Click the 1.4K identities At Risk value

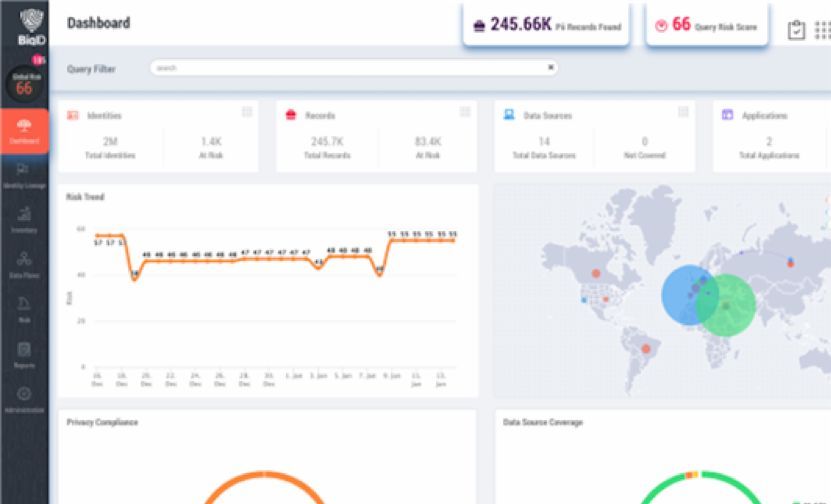(211, 142)
